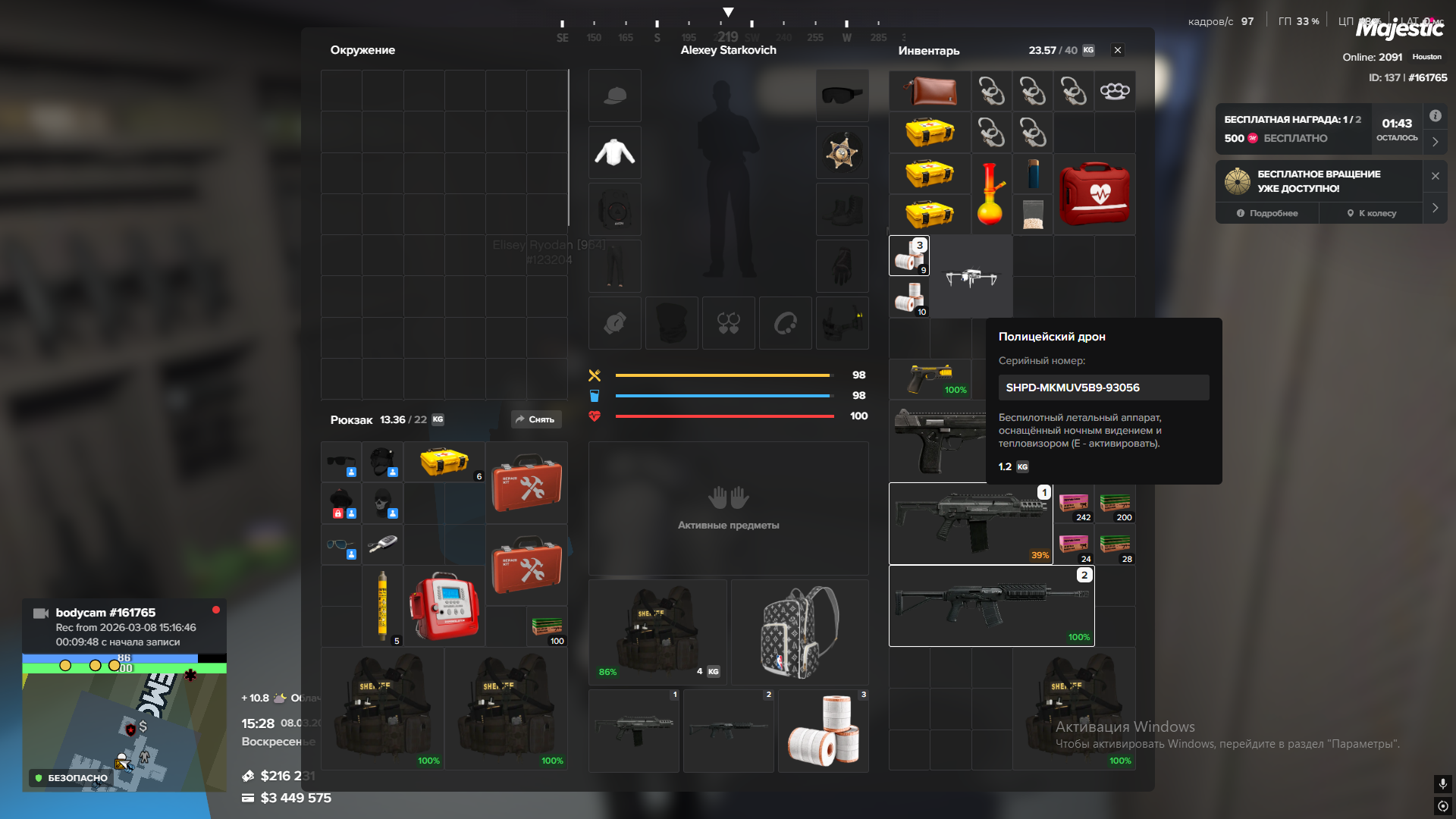Toggle the microphone icon
The width and height of the screenshot is (1456, 819).
tap(1442, 783)
